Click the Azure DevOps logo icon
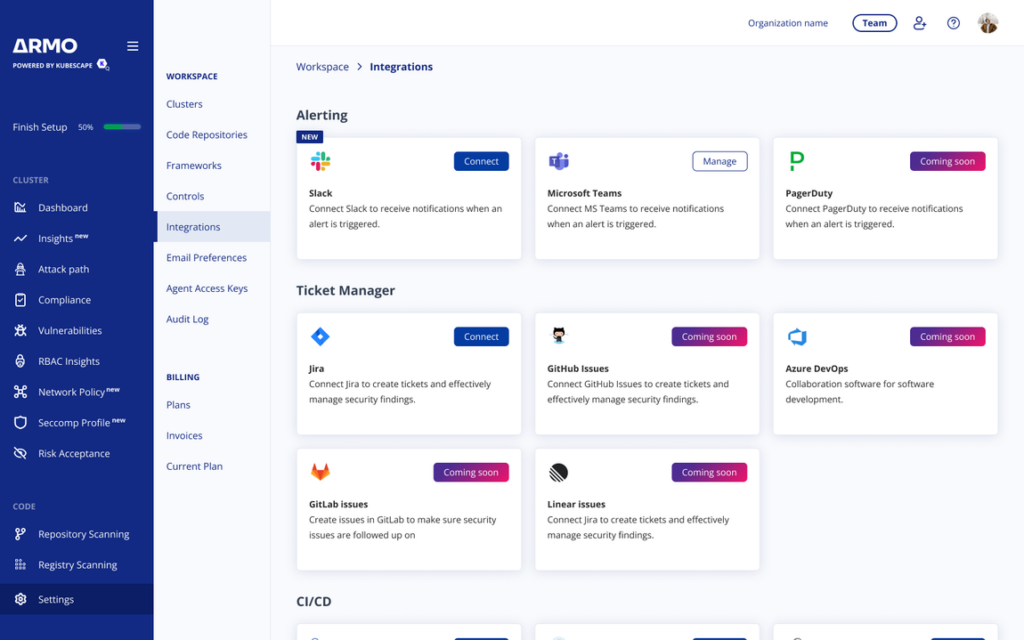This screenshot has height=640, width=1024. [x=797, y=337]
